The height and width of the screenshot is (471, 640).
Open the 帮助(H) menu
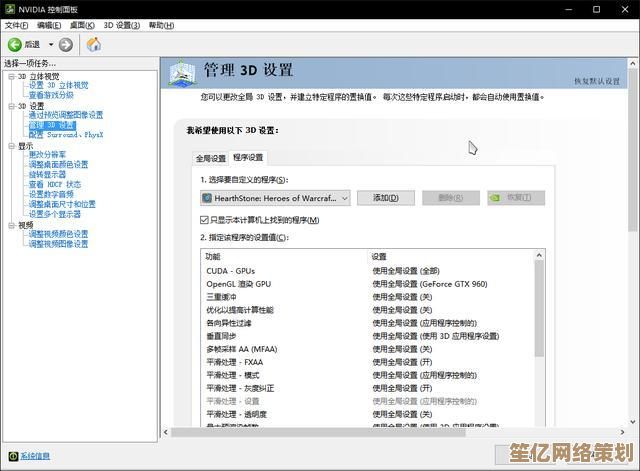pyautogui.click(x=161, y=25)
